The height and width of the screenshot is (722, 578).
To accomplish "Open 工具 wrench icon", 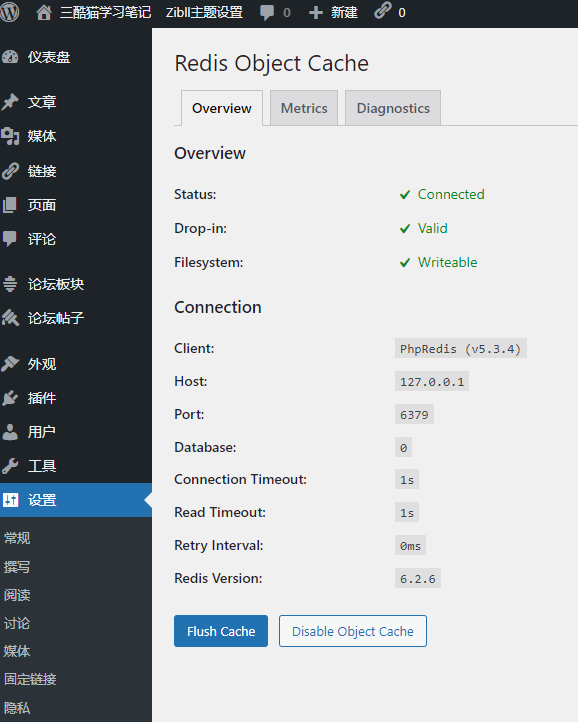I will pos(10,466).
